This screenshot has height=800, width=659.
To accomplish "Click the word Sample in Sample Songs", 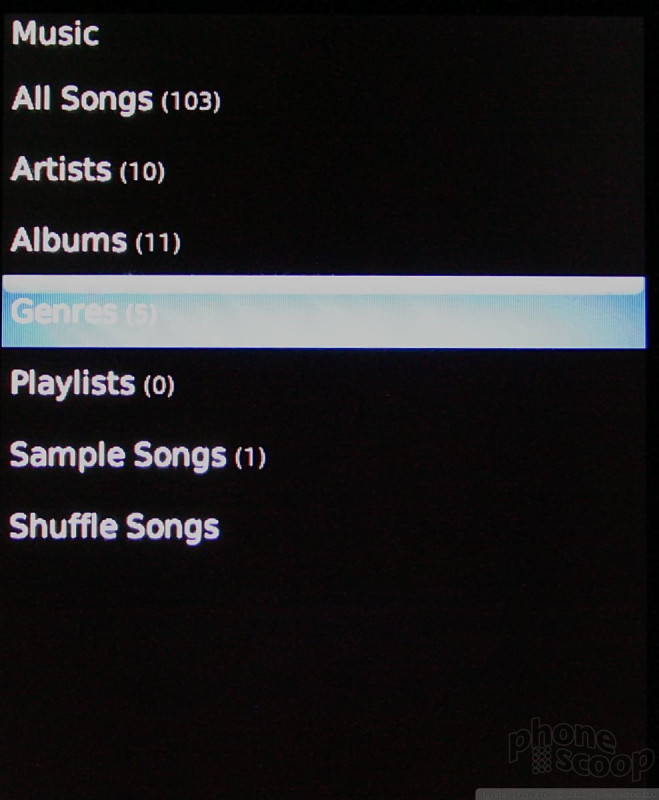I will click(67, 456).
